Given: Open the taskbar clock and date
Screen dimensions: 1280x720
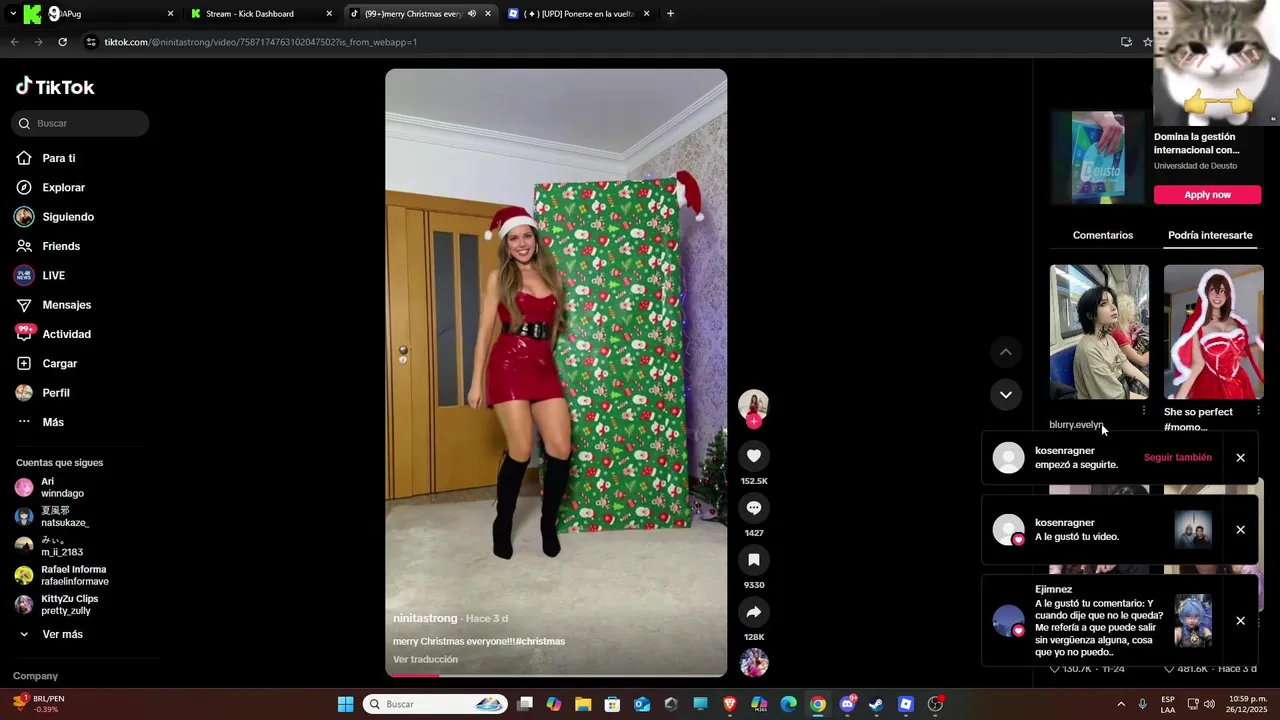Looking at the screenshot, I should (1248, 704).
